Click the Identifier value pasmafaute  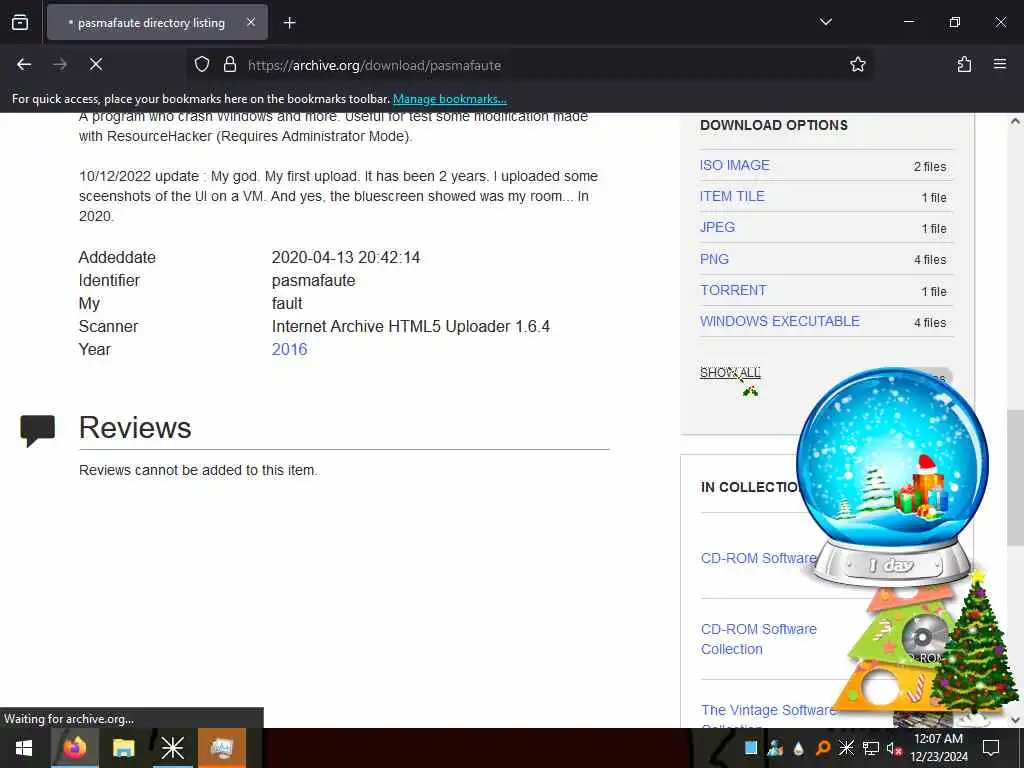pos(313,281)
